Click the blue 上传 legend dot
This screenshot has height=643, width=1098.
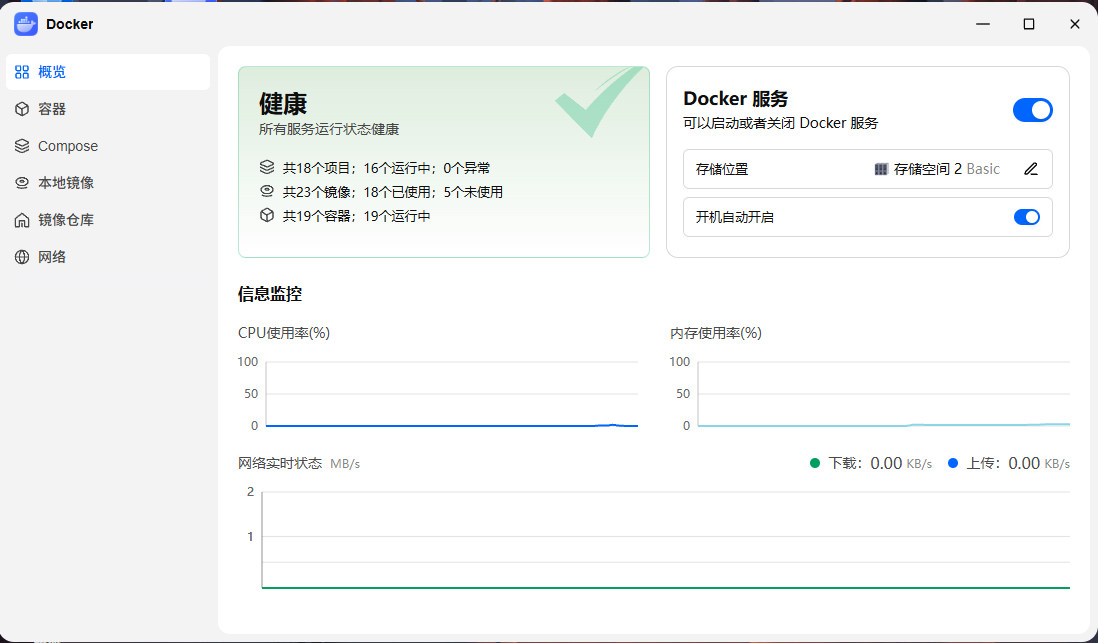click(952, 463)
